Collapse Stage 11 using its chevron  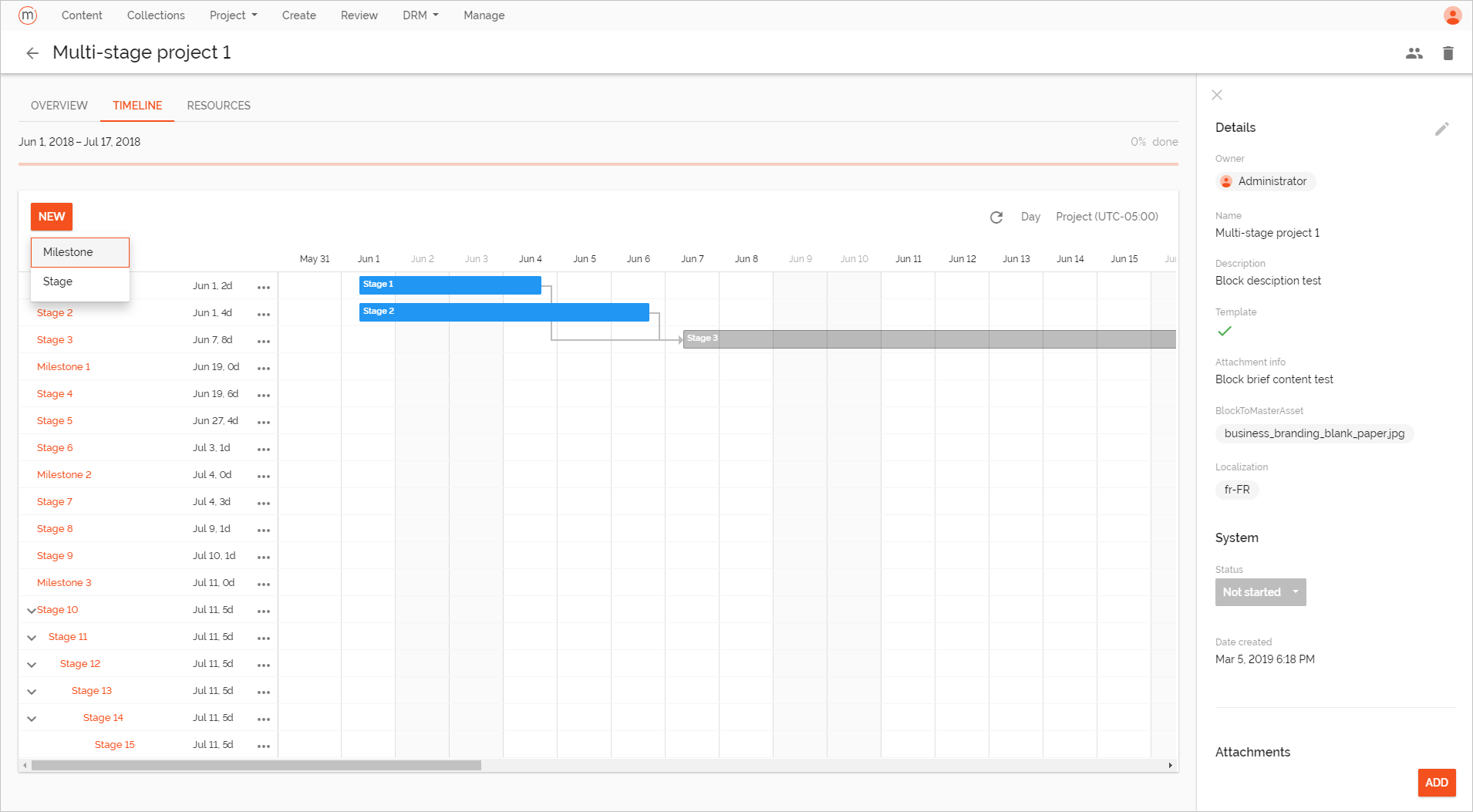pyautogui.click(x=32, y=637)
